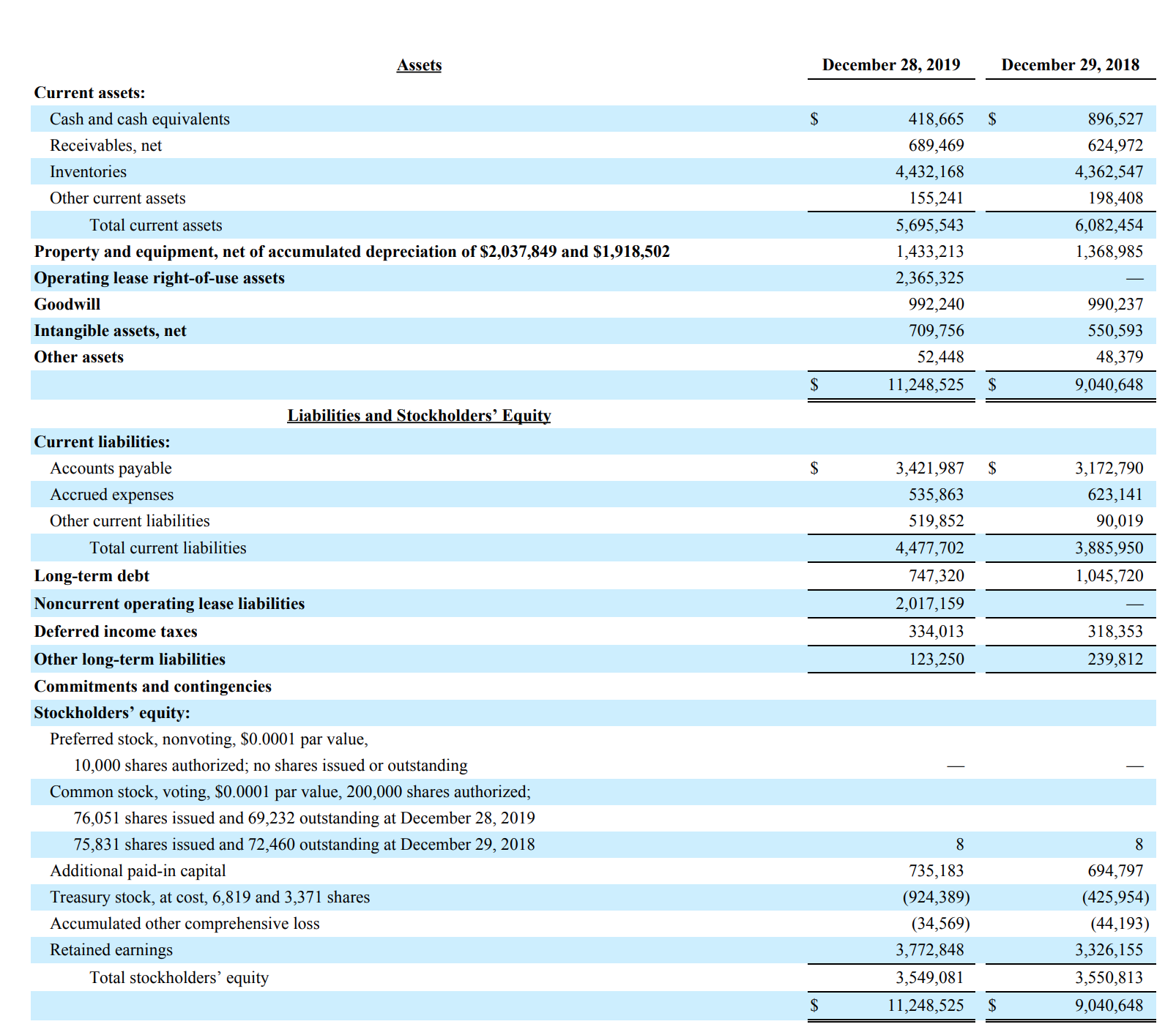This screenshot has width=1176, height=1035.
Task: Select the Long-term debt label
Action: pos(92,576)
